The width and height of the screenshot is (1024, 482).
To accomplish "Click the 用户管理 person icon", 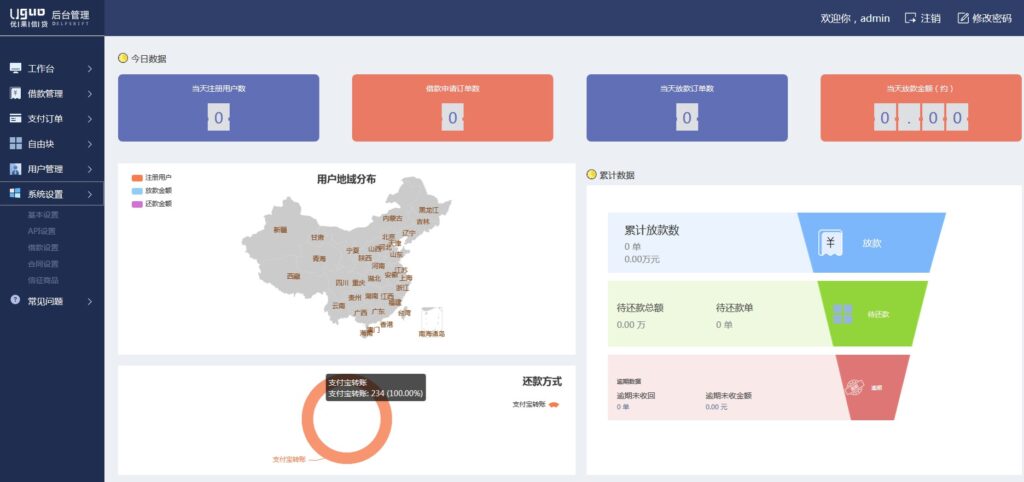I will tap(16, 169).
